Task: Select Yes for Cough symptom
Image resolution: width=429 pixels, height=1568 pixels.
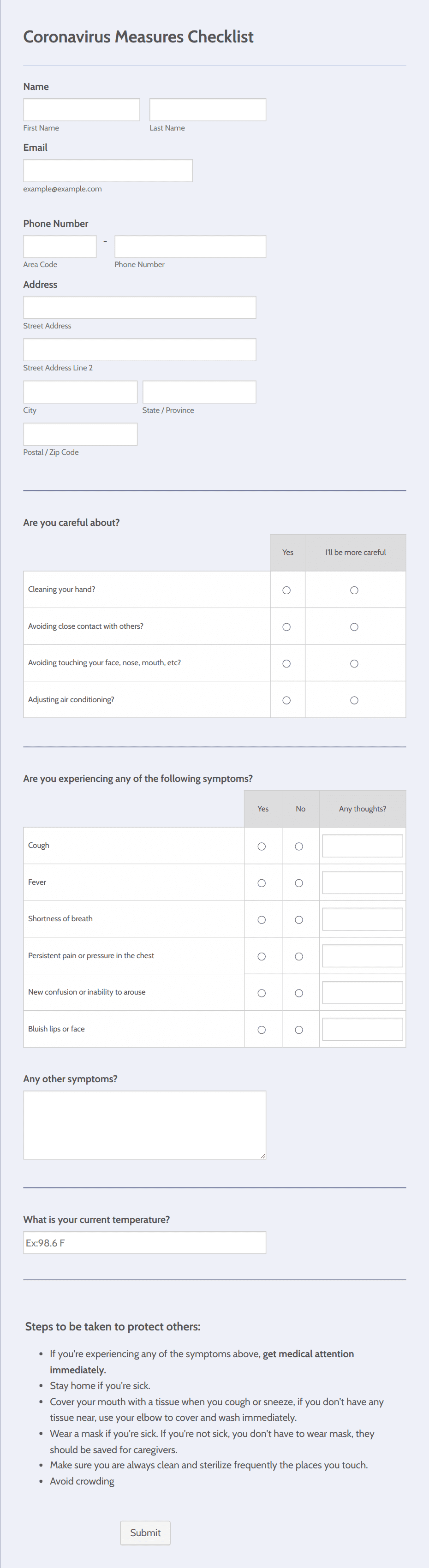Action: coord(262,847)
